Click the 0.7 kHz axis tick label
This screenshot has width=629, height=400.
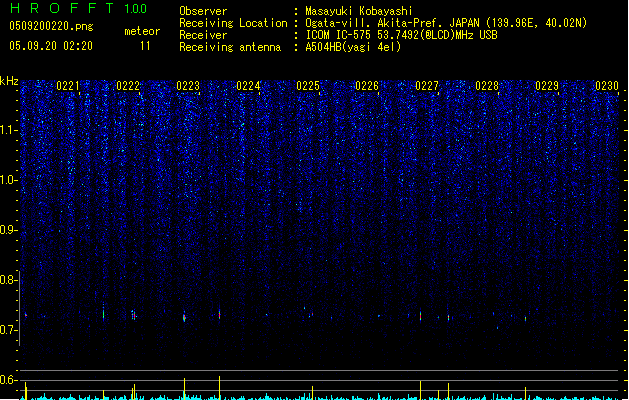[8, 330]
